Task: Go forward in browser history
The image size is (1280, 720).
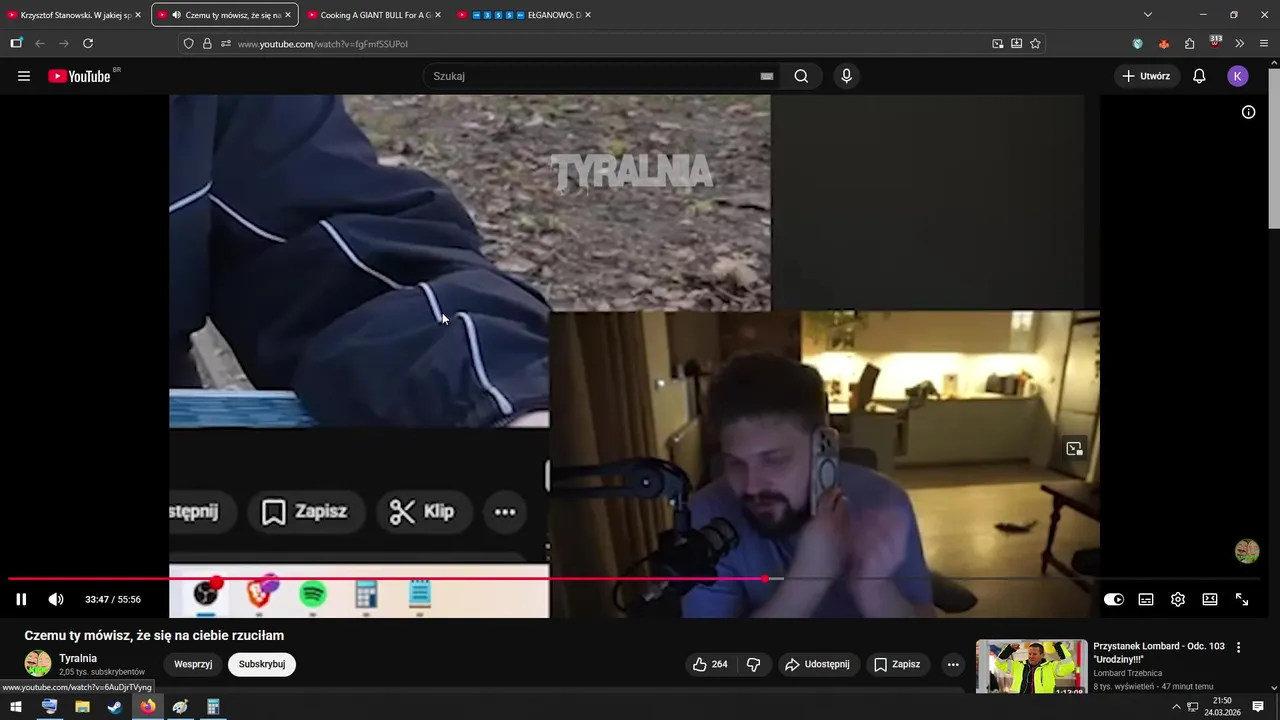Action: pyautogui.click(x=64, y=43)
